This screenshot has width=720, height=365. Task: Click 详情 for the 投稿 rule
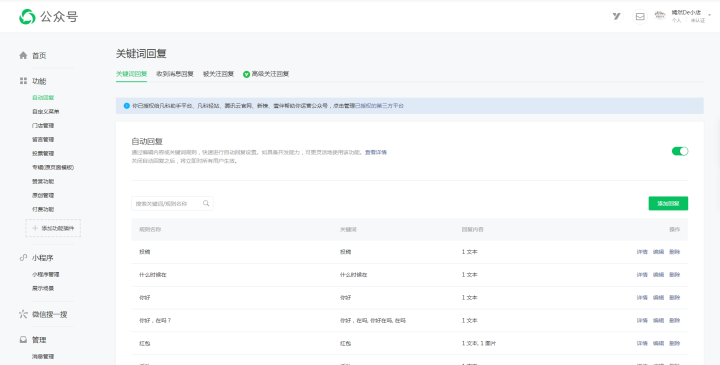click(642, 252)
